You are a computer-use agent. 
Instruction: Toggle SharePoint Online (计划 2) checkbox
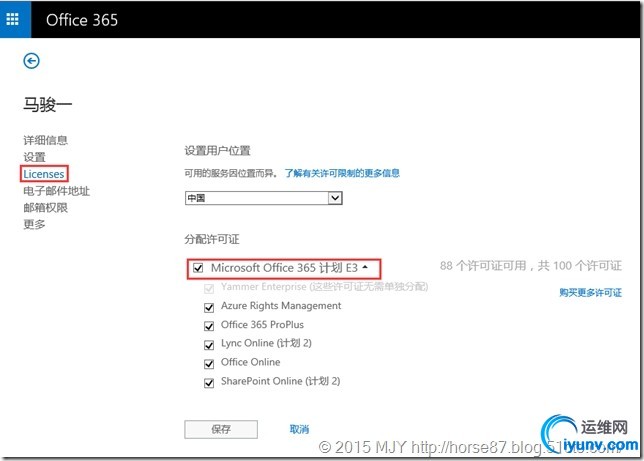click(x=209, y=383)
